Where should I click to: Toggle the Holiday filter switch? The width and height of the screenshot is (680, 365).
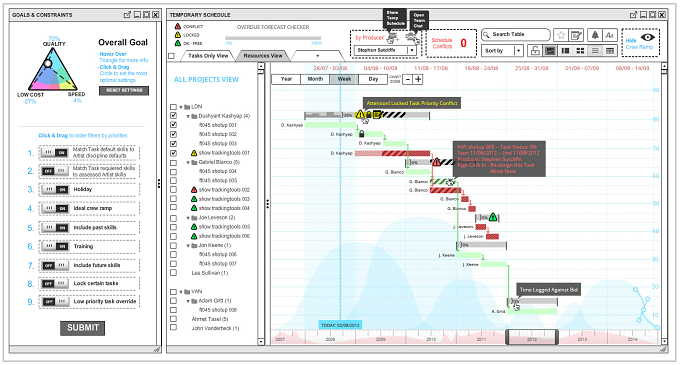point(55,189)
